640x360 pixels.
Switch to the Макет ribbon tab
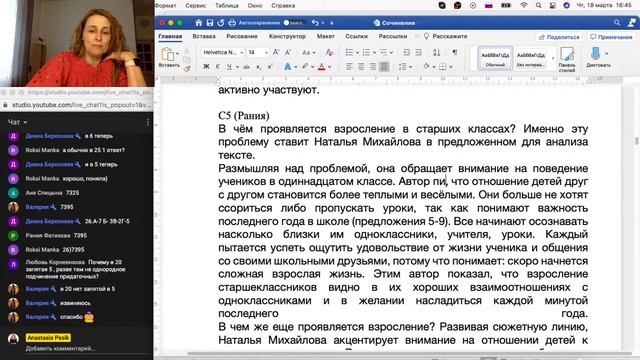click(x=325, y=36)
